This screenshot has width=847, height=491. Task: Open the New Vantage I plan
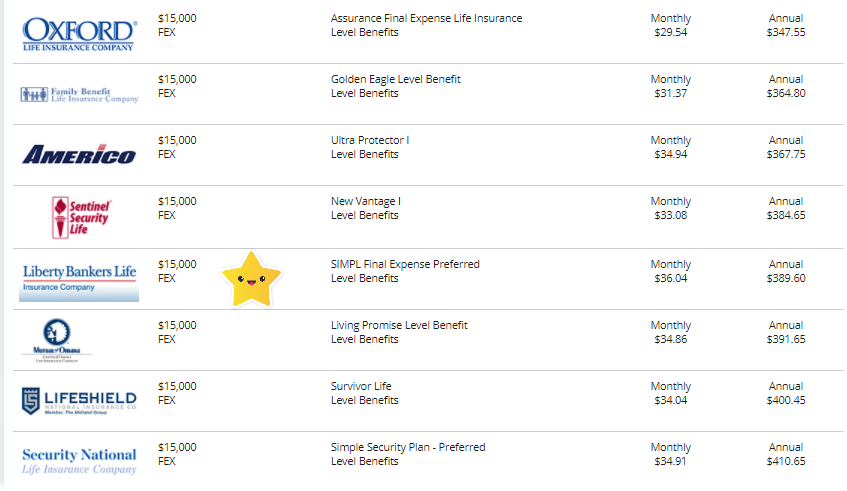(366, 201)
